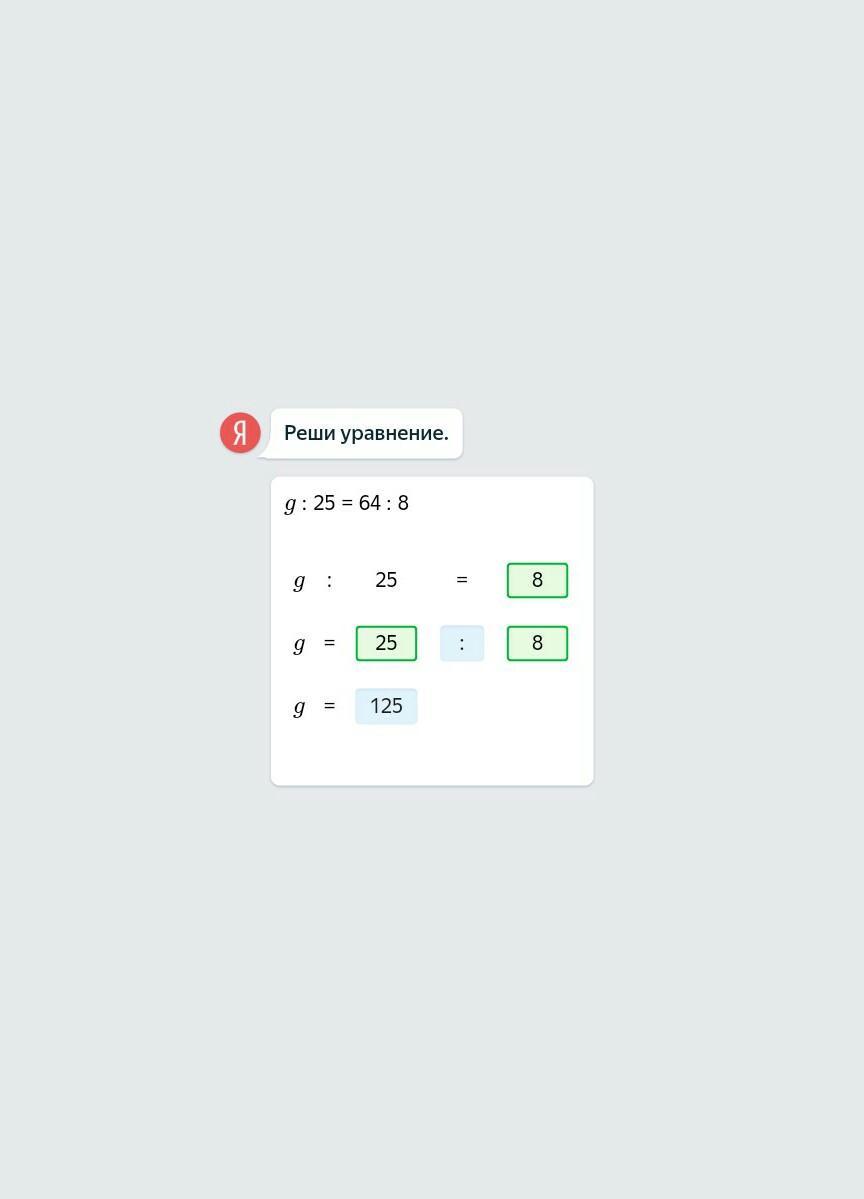Select the blue answer field with 125
This screenshot has height=1199, width=864.
tap(386, 706)
